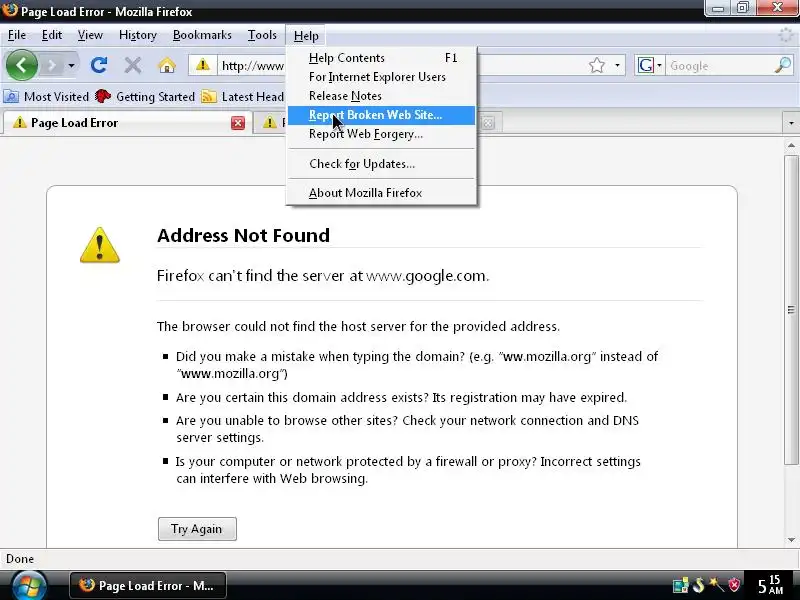Bookmark this page with the star icon
The width and height of the screenshot is (800, 600).
(597, 66)
